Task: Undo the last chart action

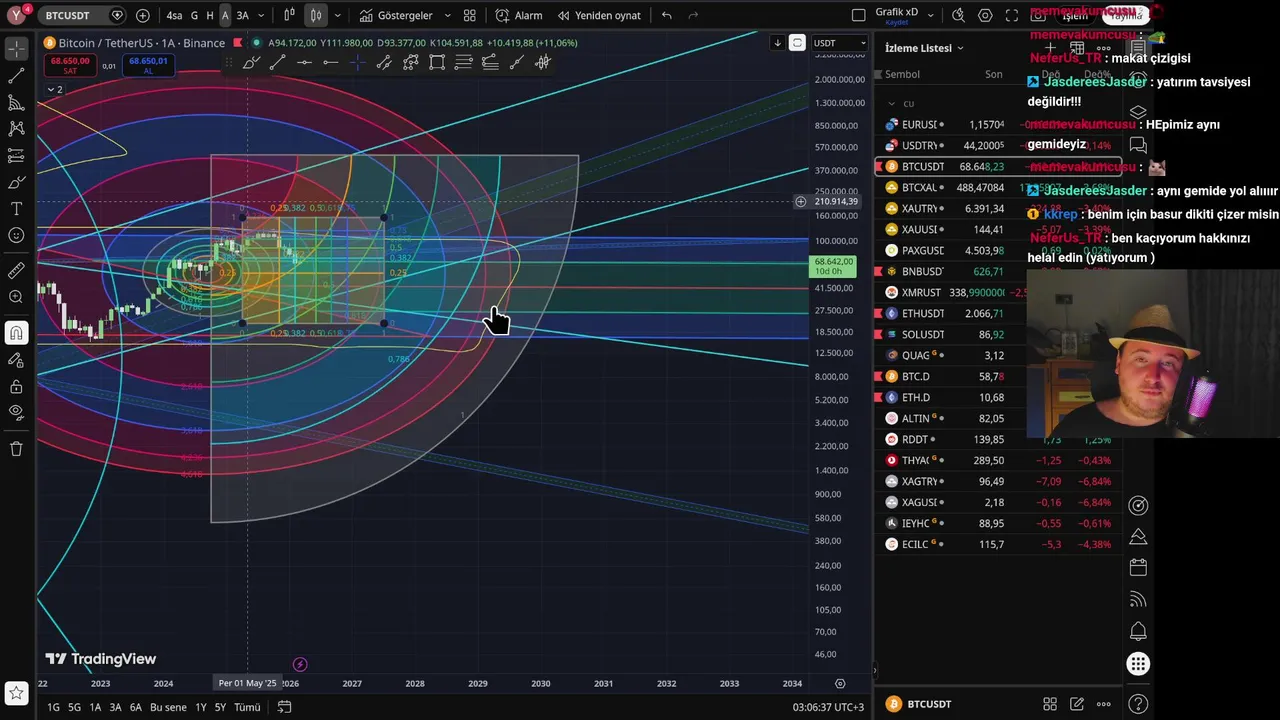Action: pyautogui.click(x=667, y=15)
